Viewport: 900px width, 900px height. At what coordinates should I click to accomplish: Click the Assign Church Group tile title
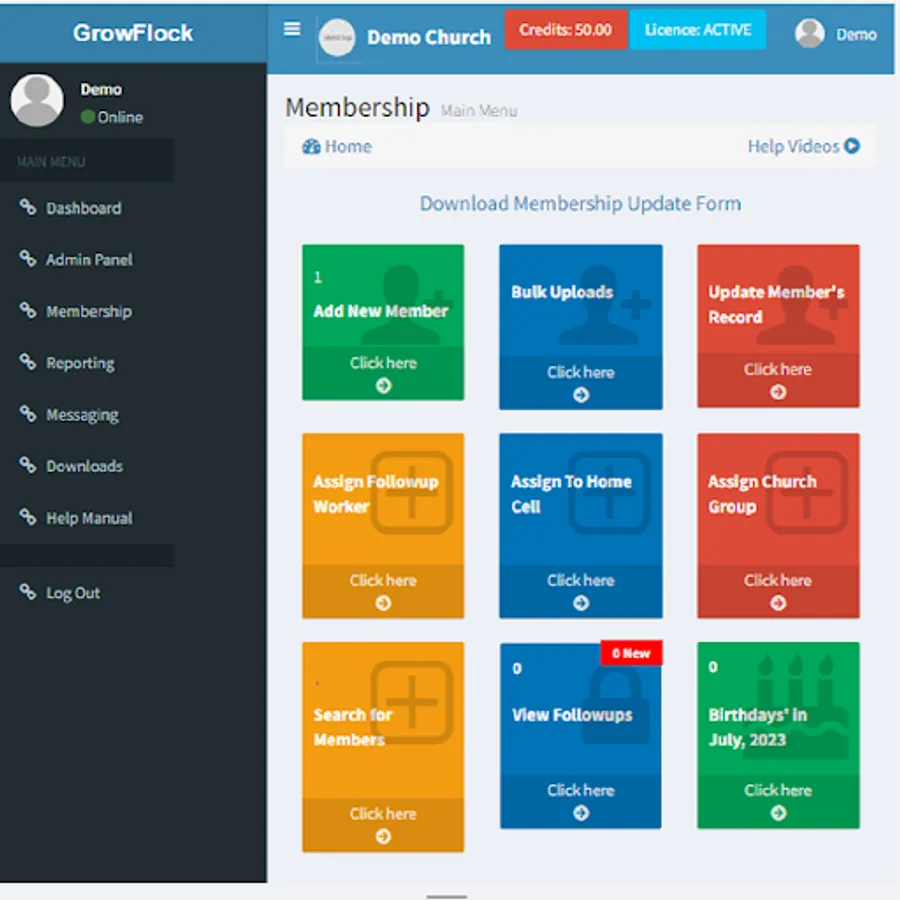(x=762, y=494)
